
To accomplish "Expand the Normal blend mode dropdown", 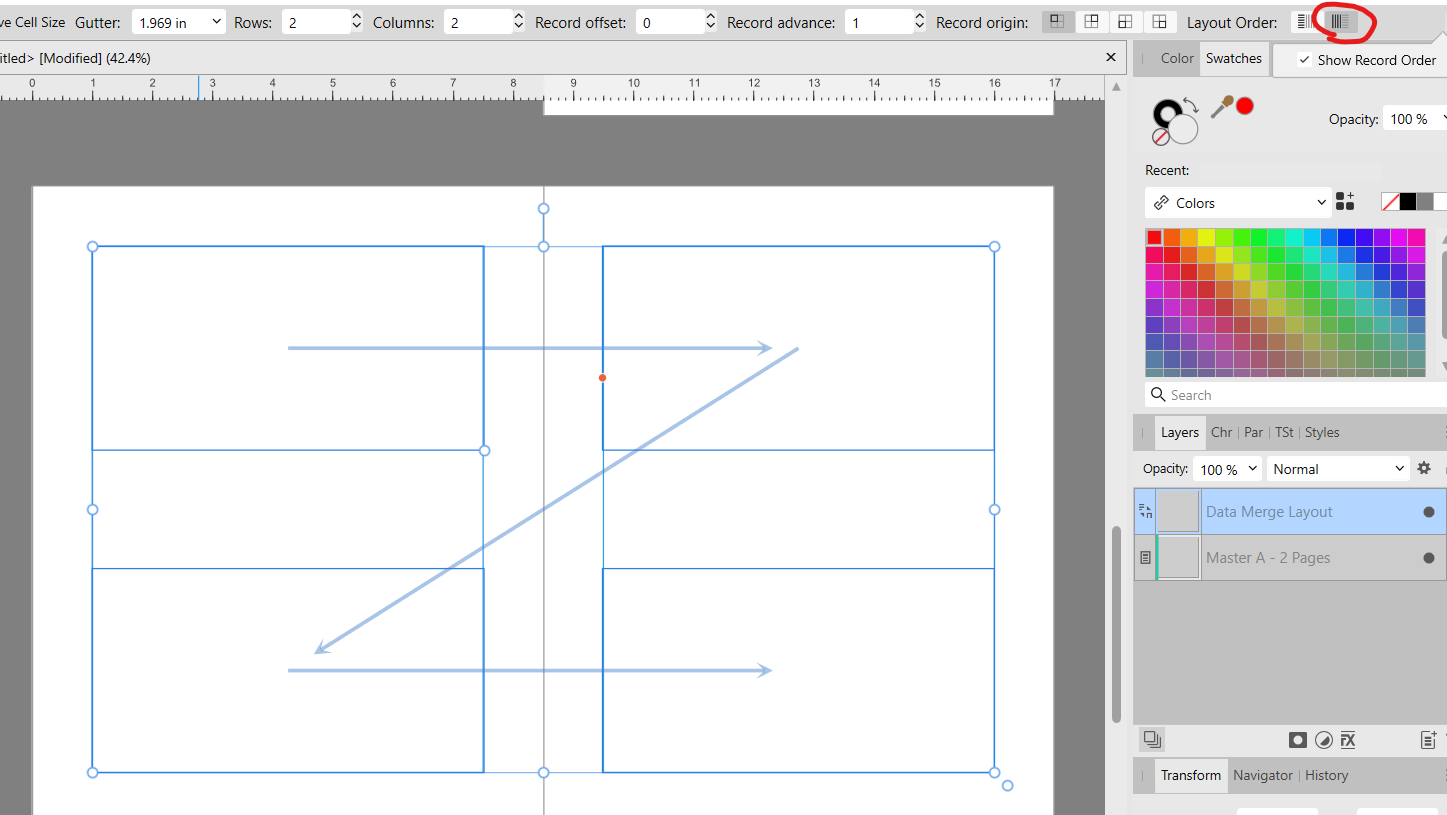I will pyautogui.click(x=1338, y=469).
